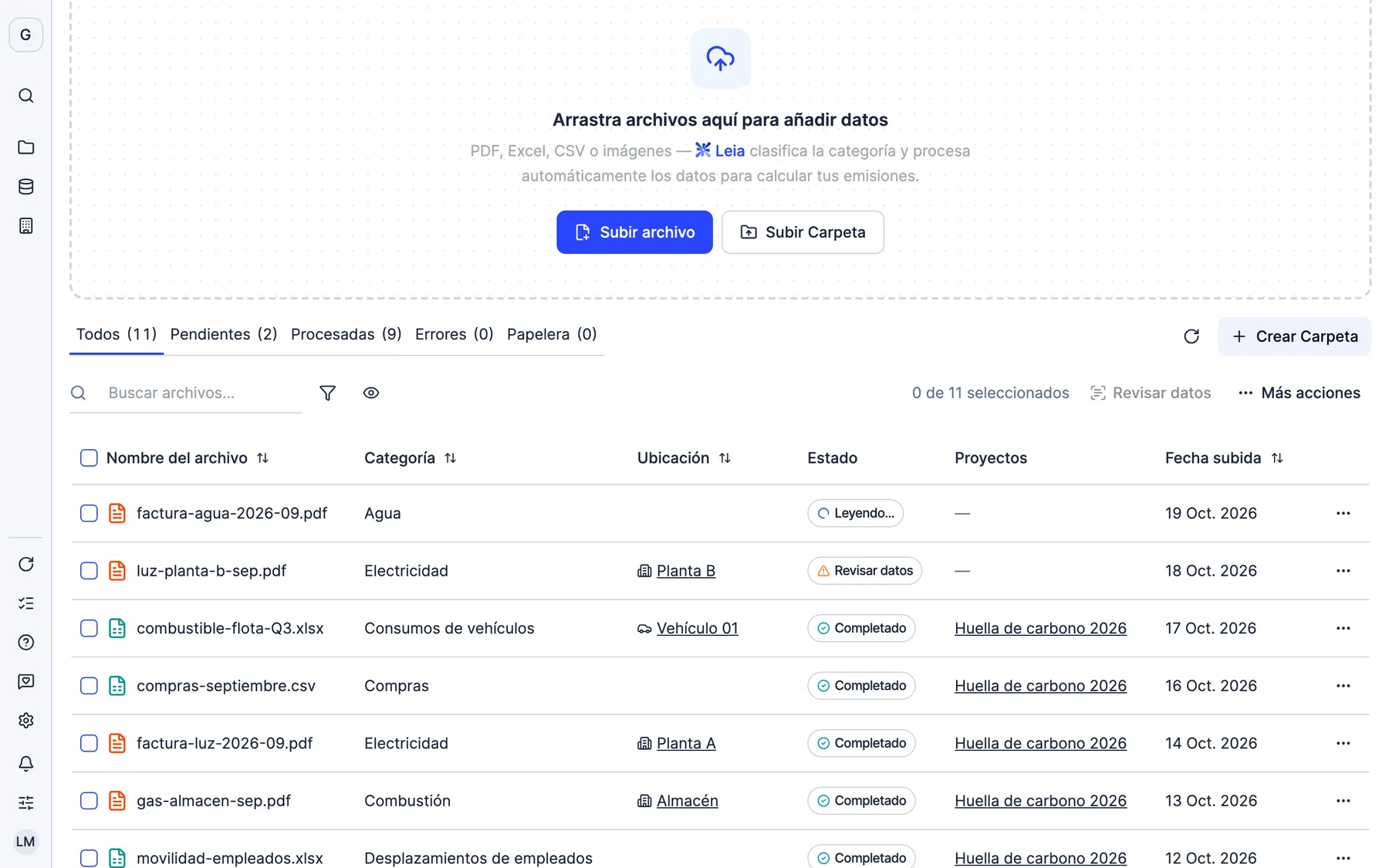Click the Subir Carpeta button
1389x868 pixels.
click(x=803, y=232)
